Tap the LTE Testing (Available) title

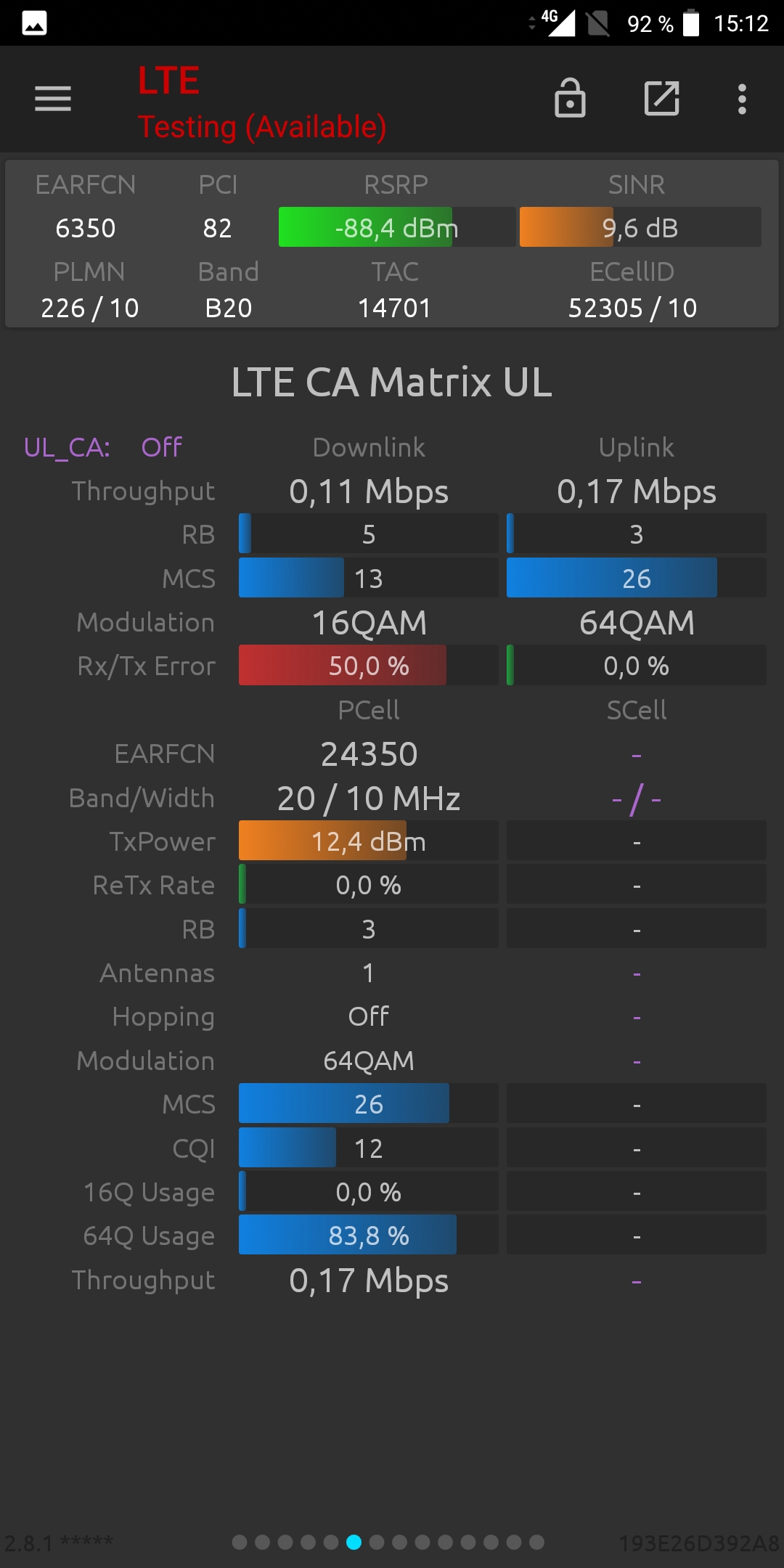(262, 102)
